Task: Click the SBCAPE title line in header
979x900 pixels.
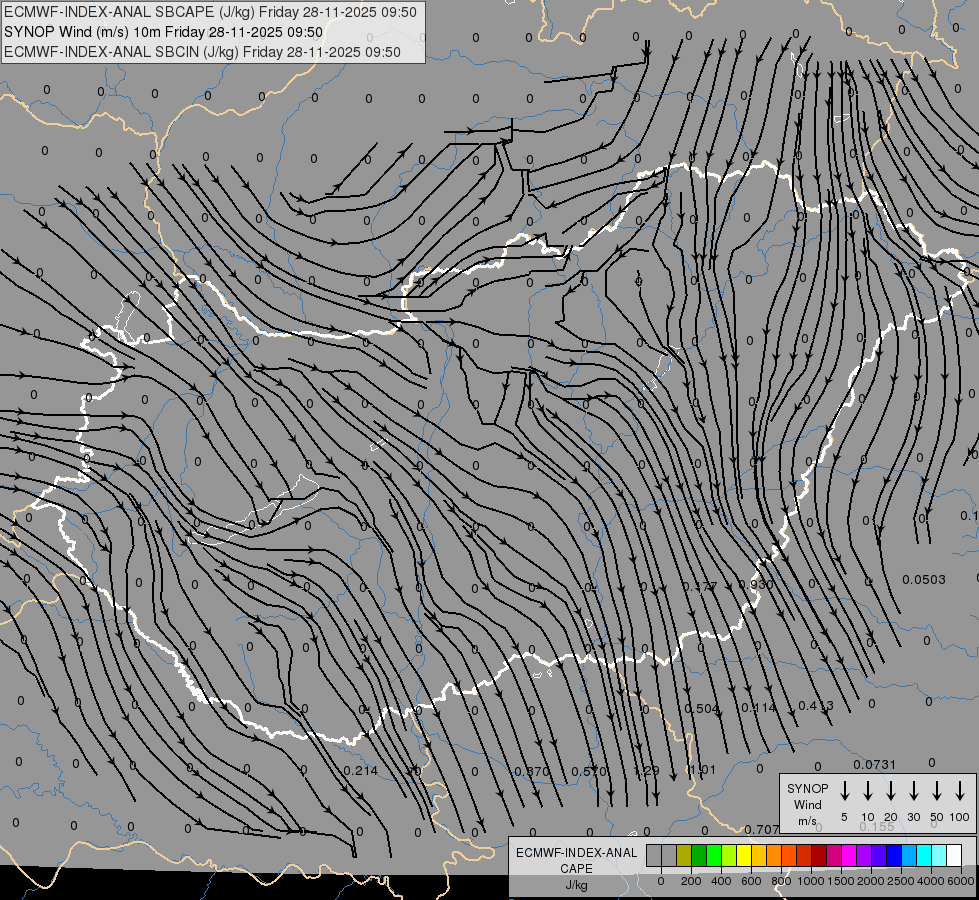Action: point(210,12)
